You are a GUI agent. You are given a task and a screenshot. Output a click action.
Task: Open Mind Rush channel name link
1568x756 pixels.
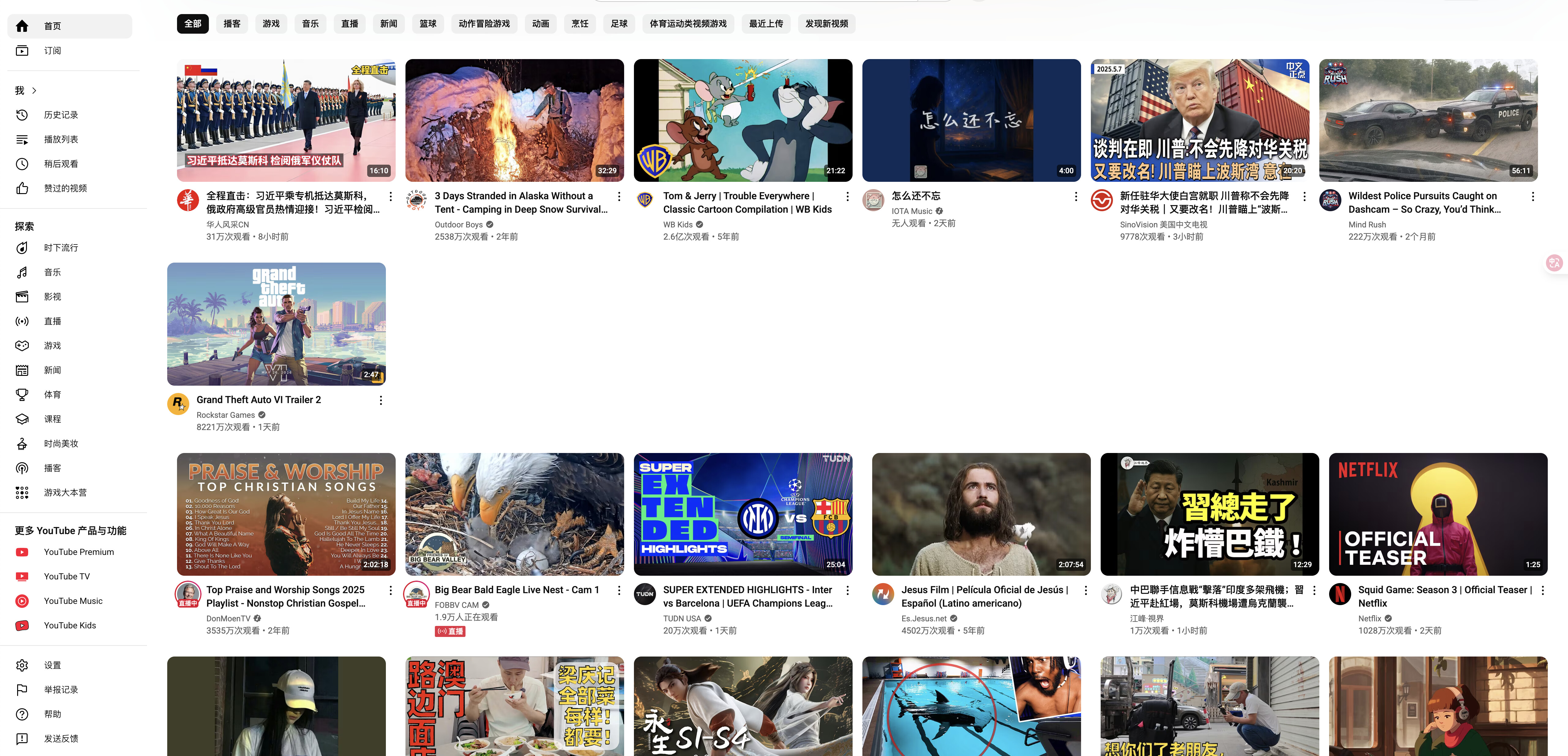pos(1367,224)
